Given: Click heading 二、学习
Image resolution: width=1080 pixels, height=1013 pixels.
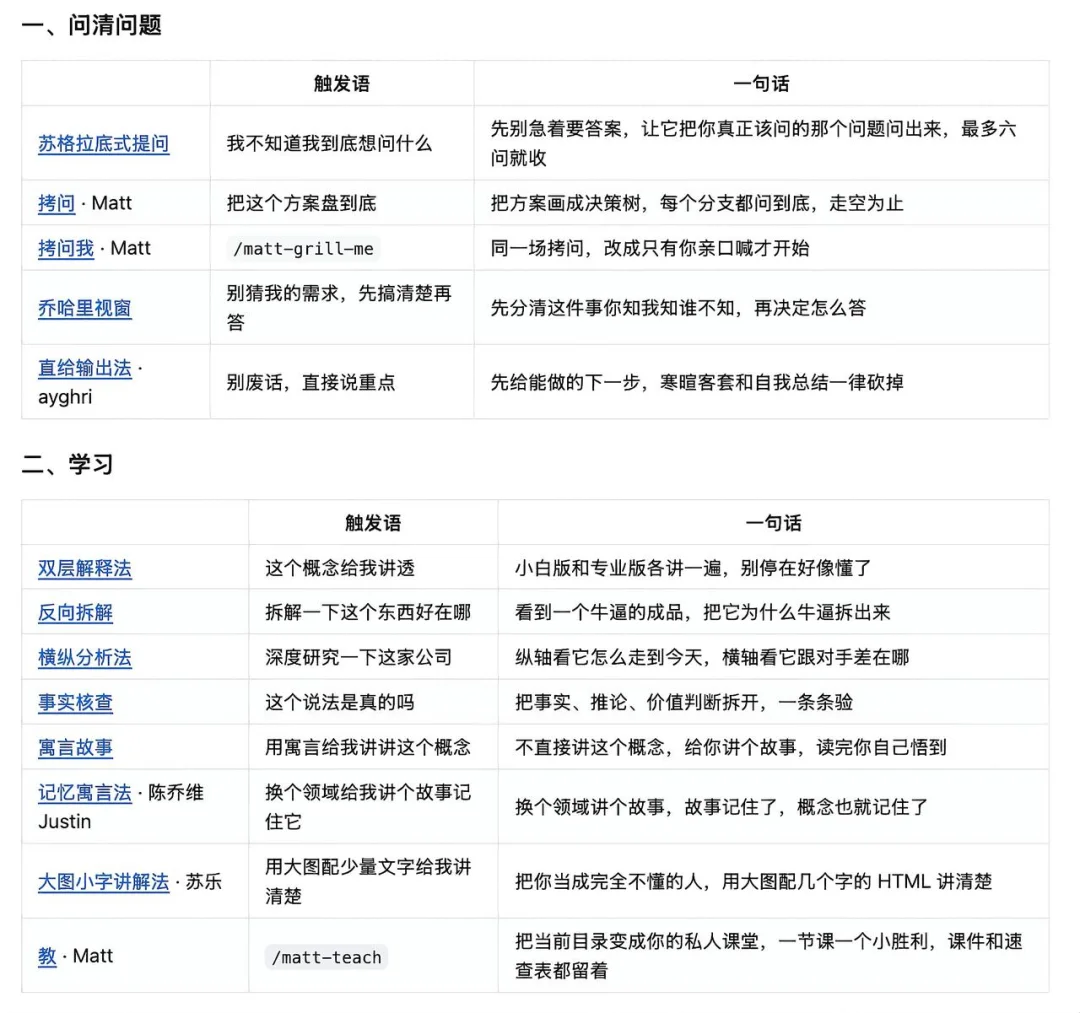Looking at the screenshot, I should pyautogui.click(x=68, y=464).
